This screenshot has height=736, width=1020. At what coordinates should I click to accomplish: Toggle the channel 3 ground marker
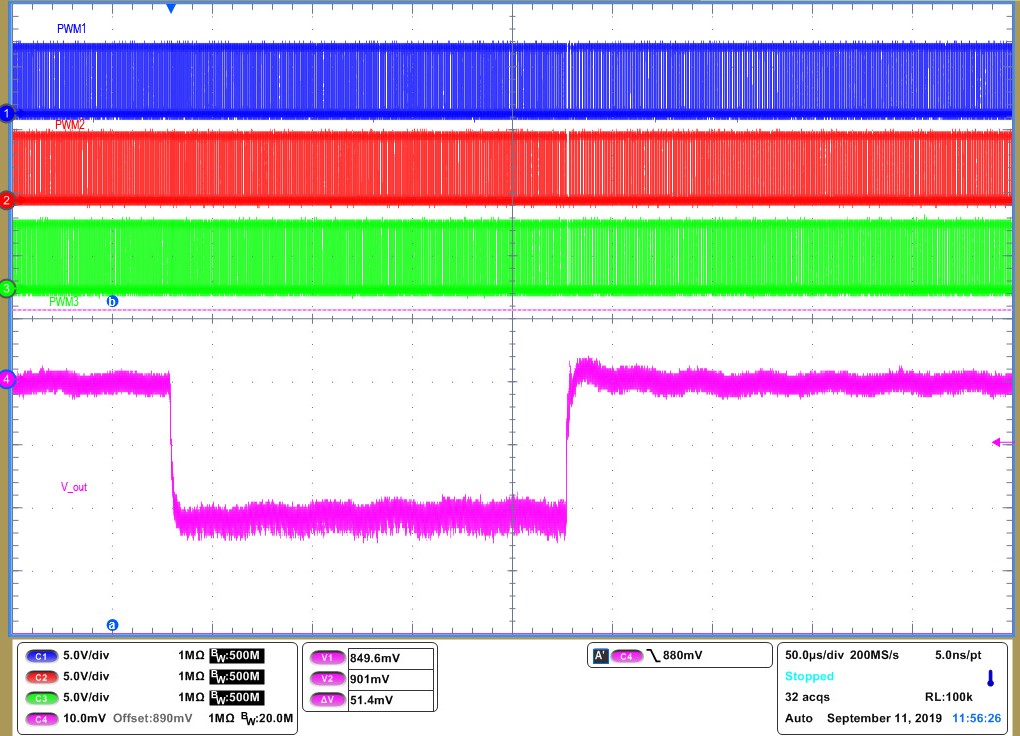(x=6, y=289)
